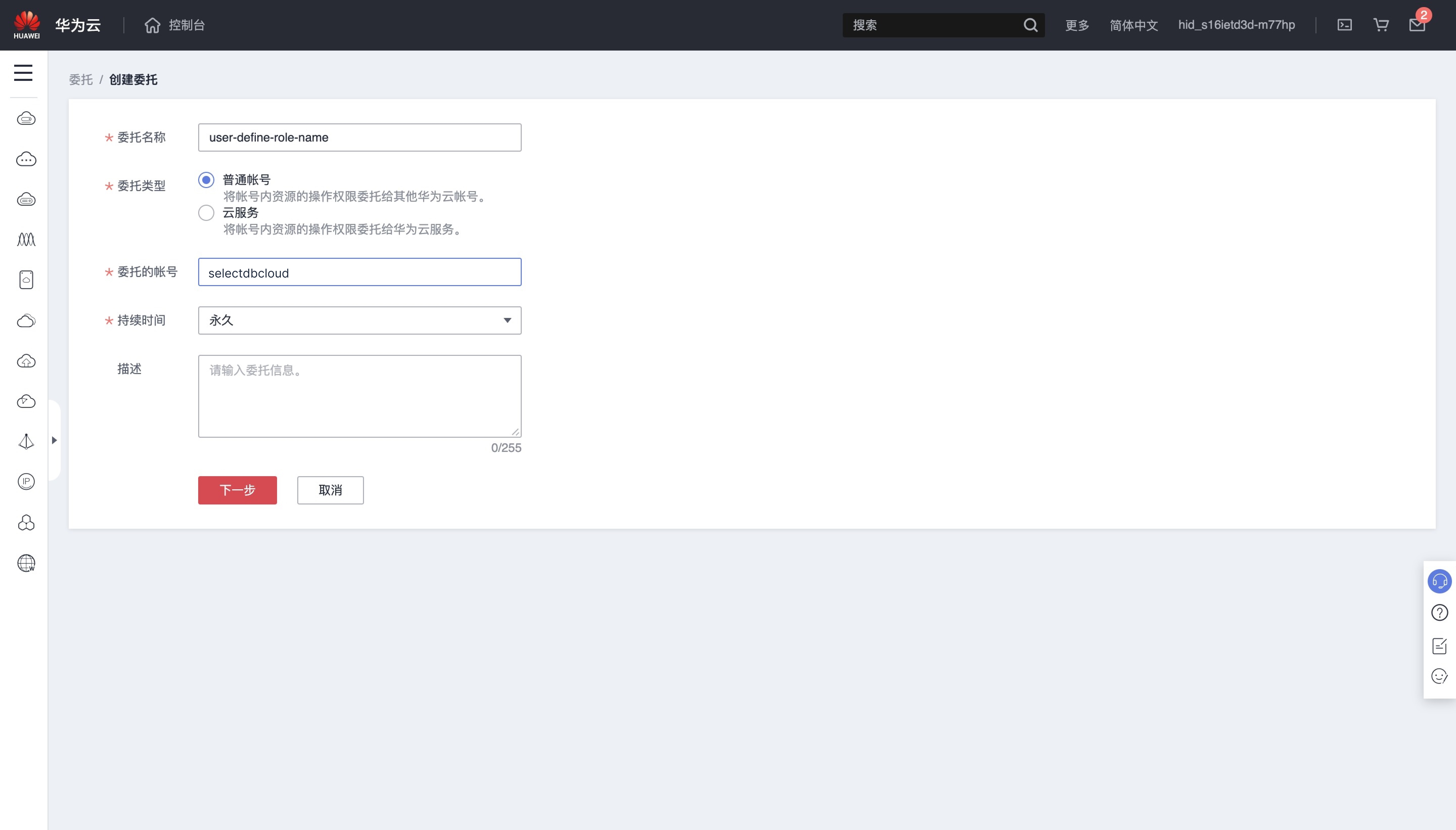1456x830 pixels.
Task: Open the cloud upload sidebar icon
Action: [26, 361]
